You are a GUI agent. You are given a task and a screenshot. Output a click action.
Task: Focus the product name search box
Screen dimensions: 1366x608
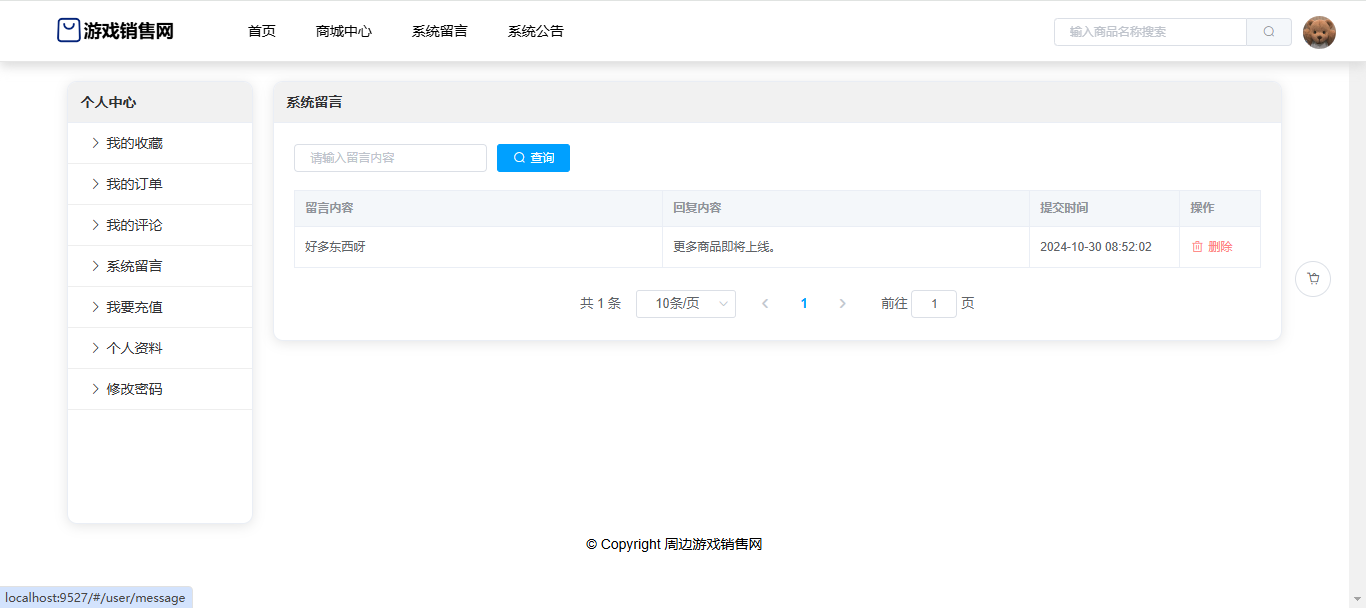(x=1150, y=32)
